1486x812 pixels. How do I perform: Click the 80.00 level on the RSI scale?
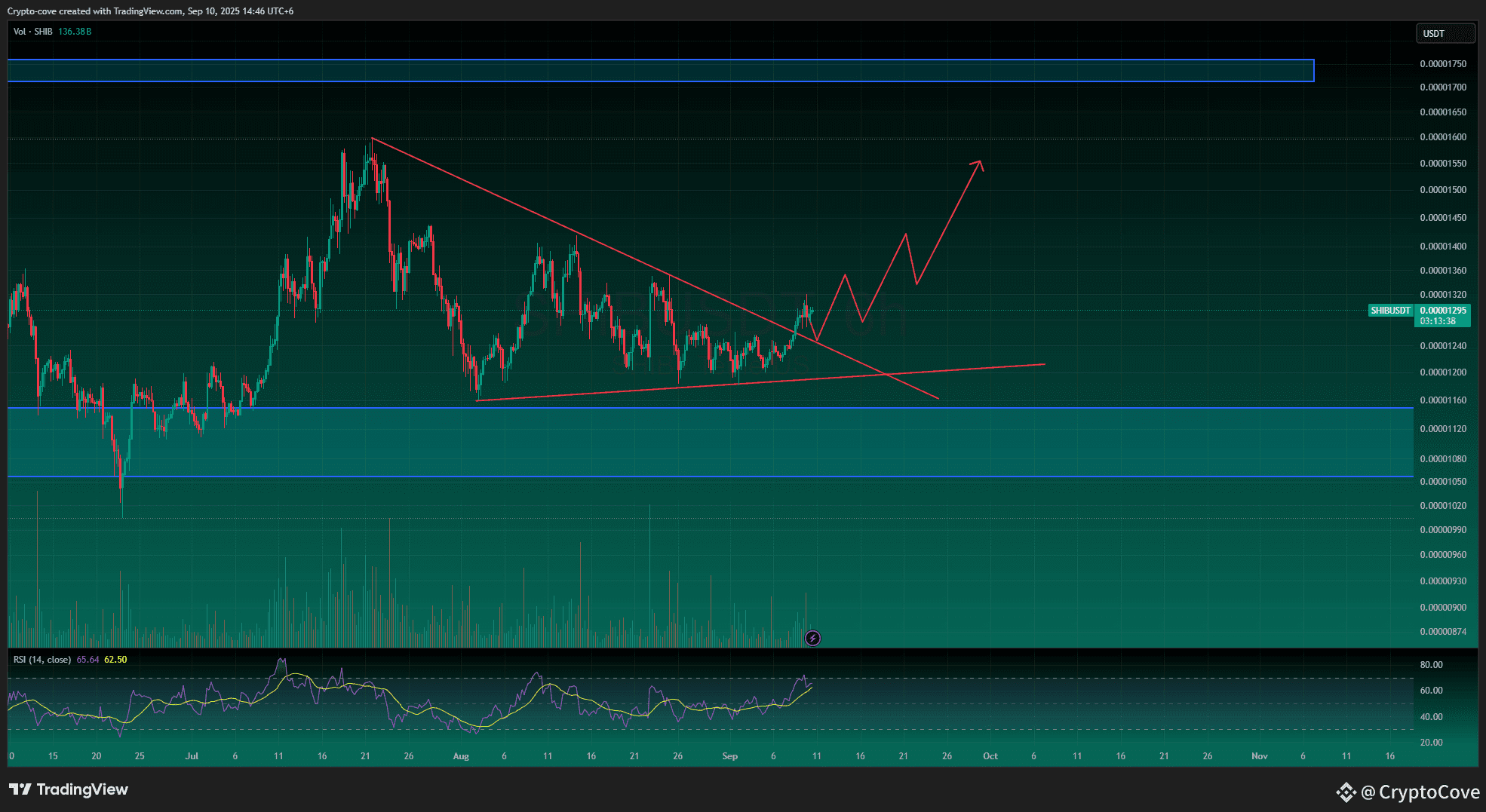(1433, 664)
